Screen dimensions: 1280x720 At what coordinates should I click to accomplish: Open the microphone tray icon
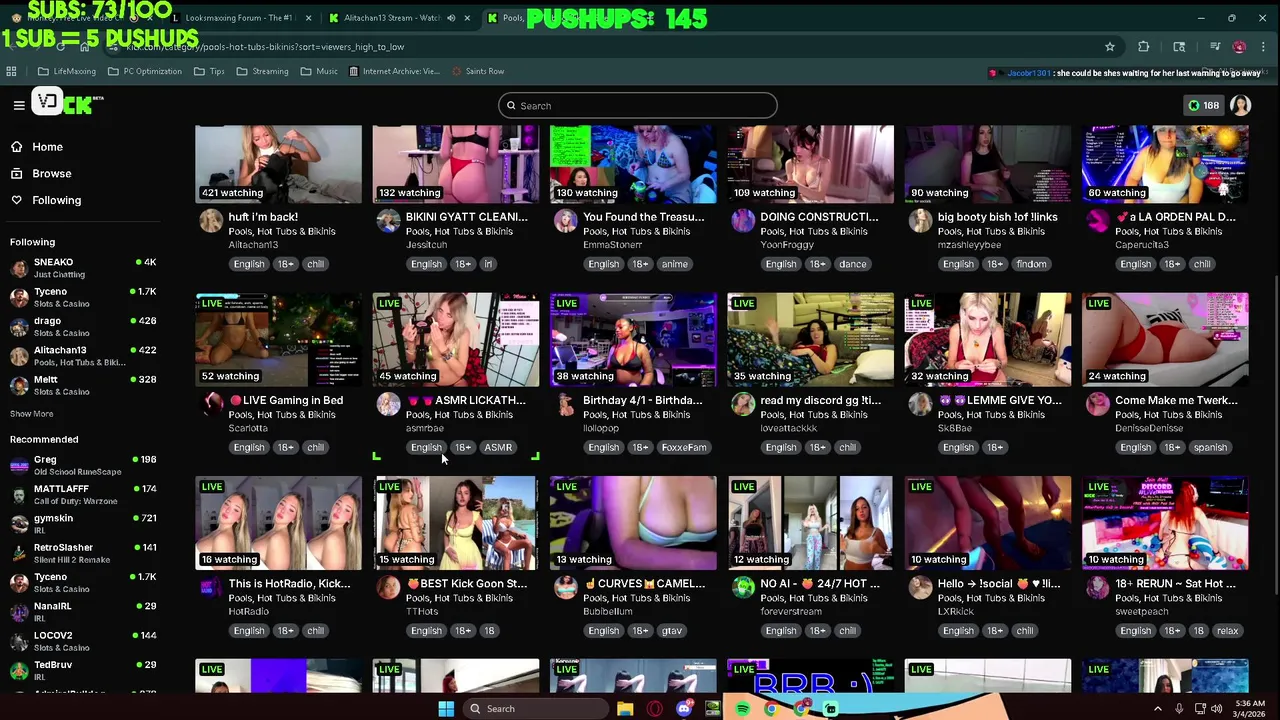(x=1179, y=709)
